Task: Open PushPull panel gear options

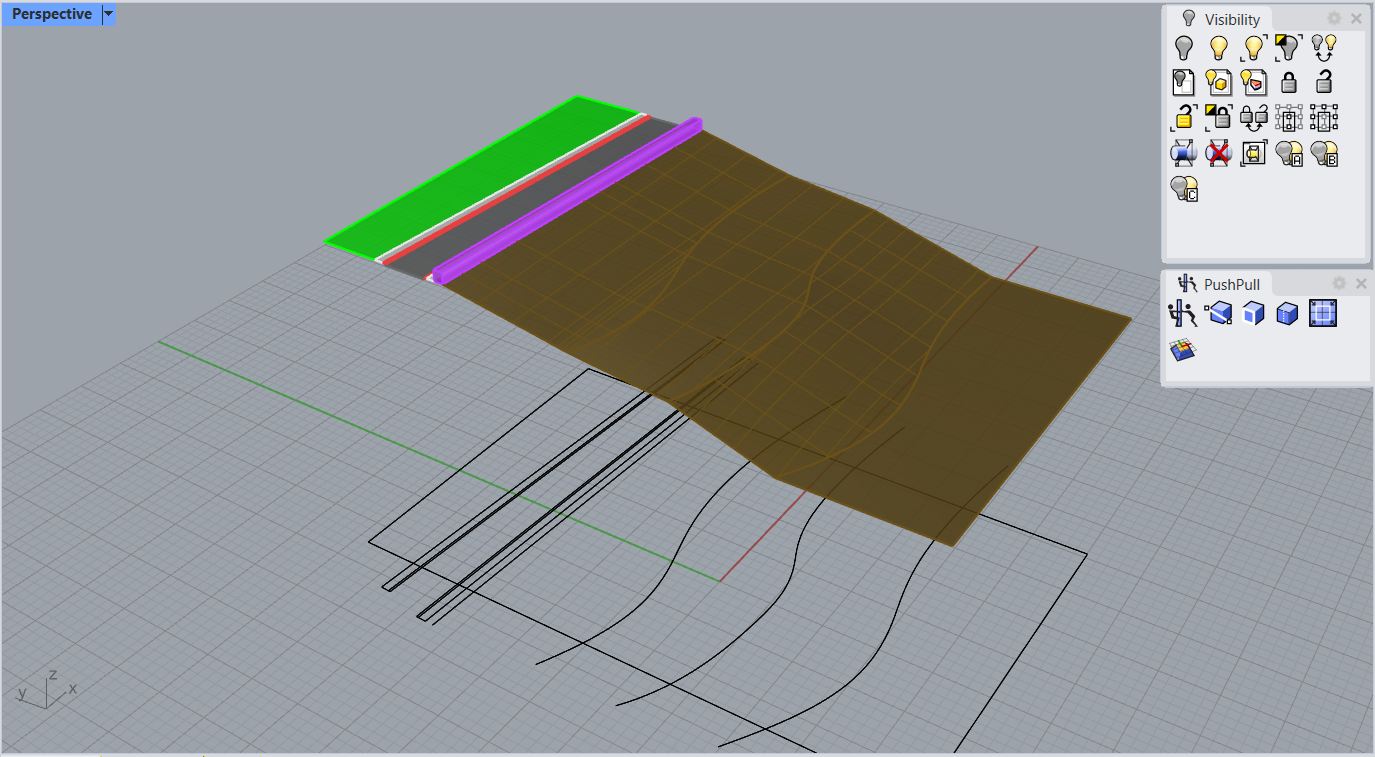Action: point(1339,284)
